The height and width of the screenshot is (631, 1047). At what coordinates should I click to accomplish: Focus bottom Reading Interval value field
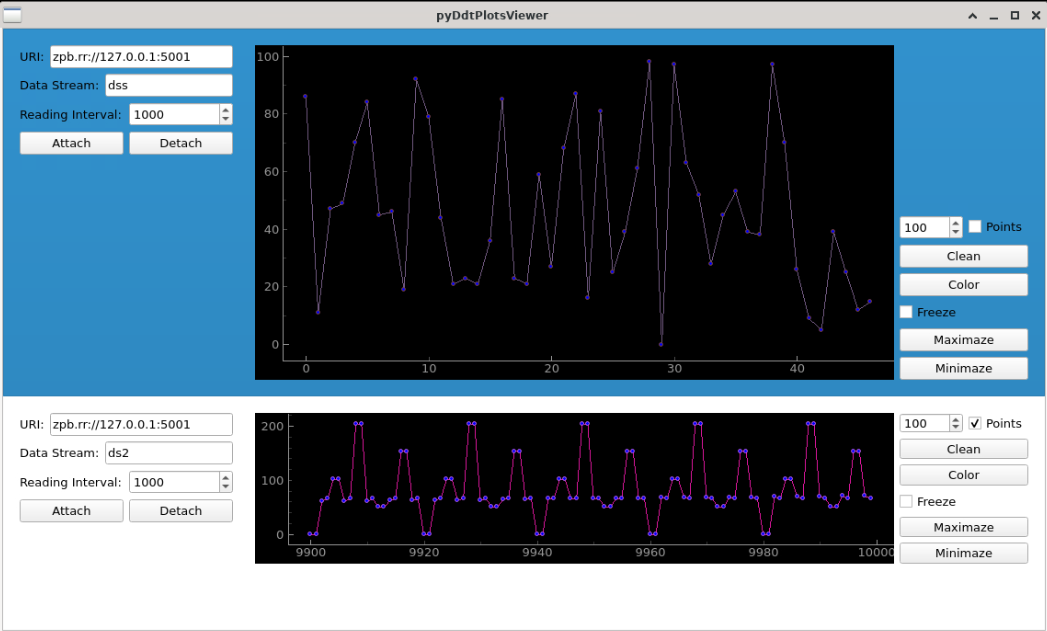[174, 482]
